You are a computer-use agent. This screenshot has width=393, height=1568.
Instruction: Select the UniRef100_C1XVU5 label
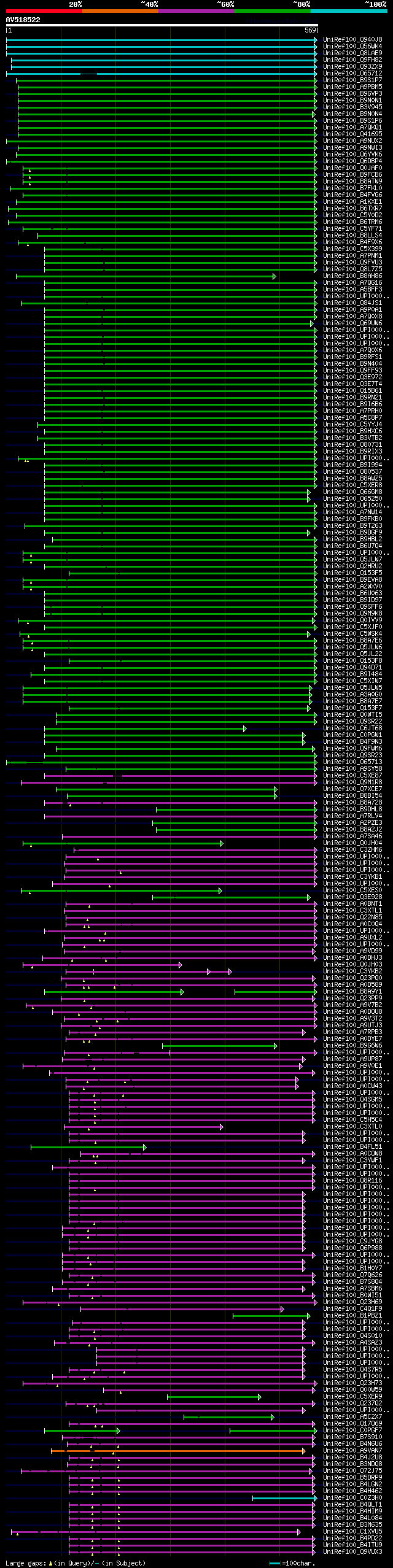[x=352, y=1532]
